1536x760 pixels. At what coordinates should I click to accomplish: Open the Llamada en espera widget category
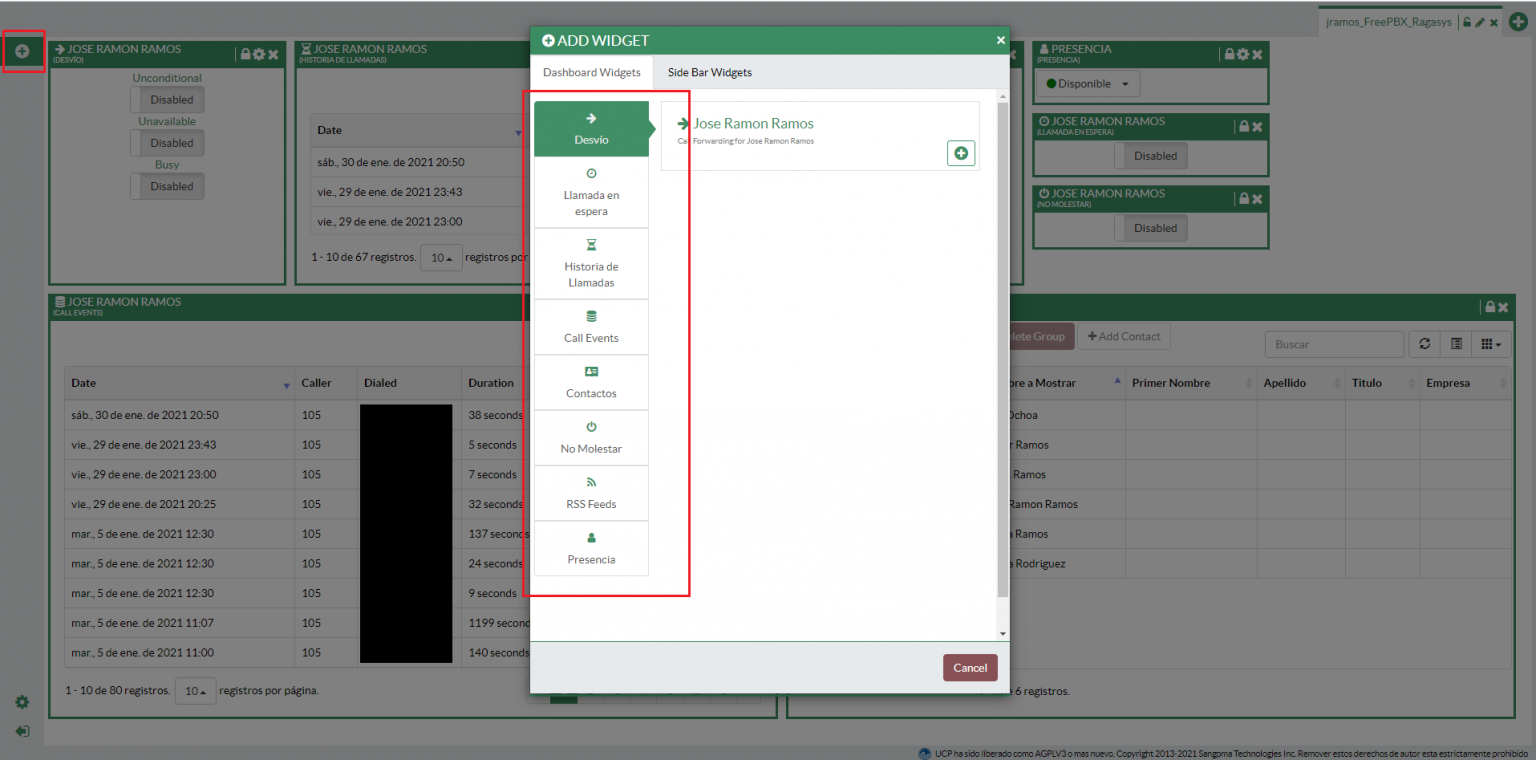click(591, 192)
